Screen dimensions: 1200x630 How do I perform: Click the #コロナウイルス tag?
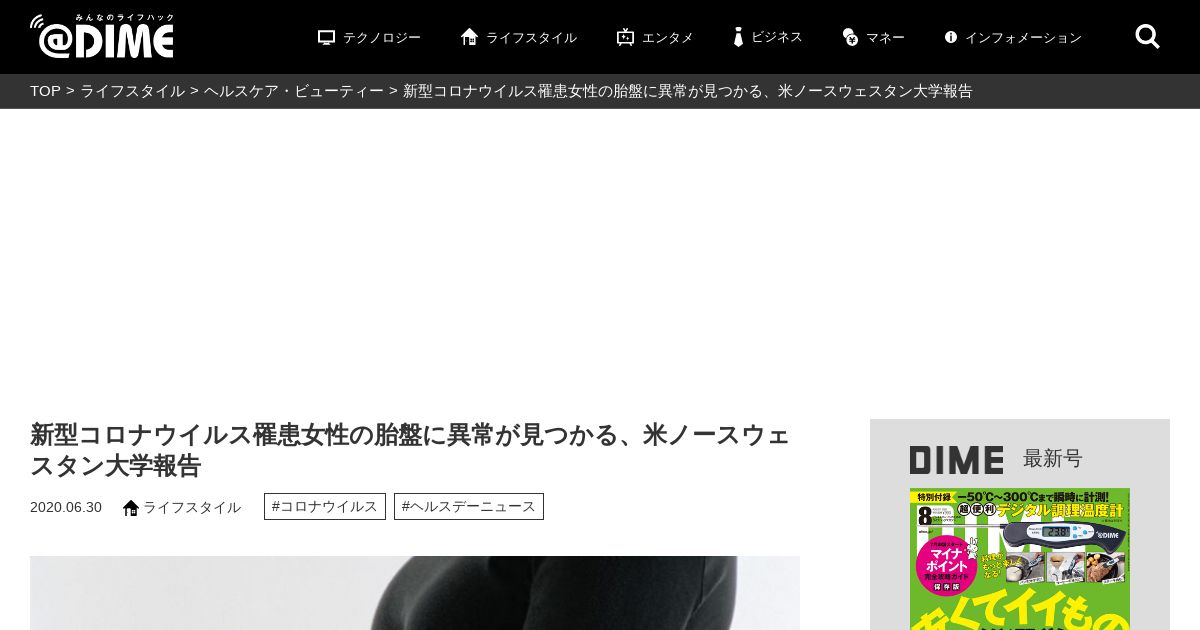click(x=325, y=506)
